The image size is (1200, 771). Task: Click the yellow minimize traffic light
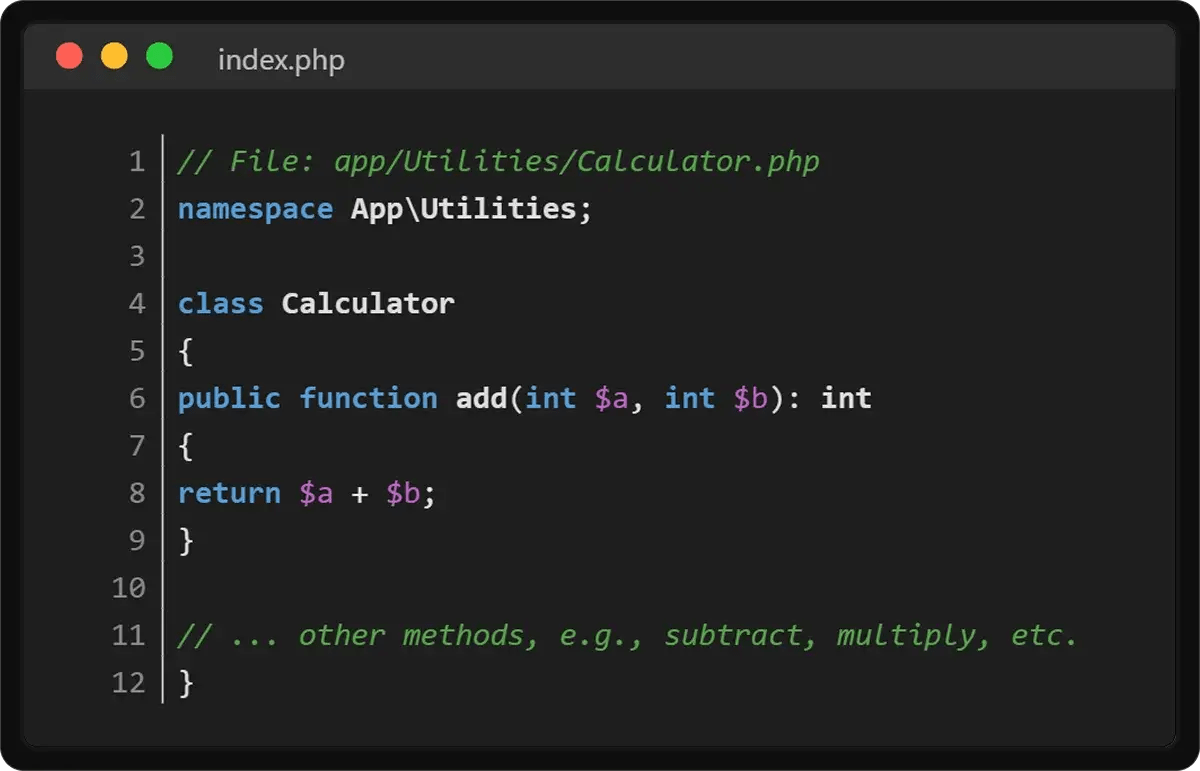coord(114,55)
